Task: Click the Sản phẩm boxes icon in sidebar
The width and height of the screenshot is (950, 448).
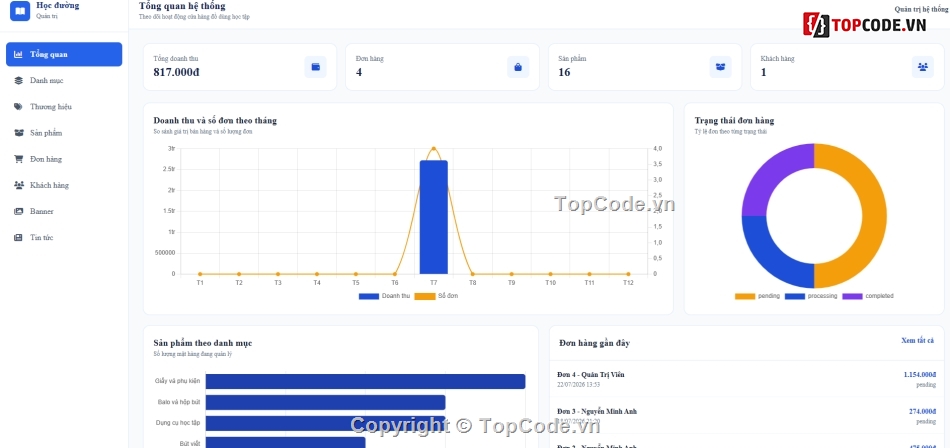Action: pos(18,133)
